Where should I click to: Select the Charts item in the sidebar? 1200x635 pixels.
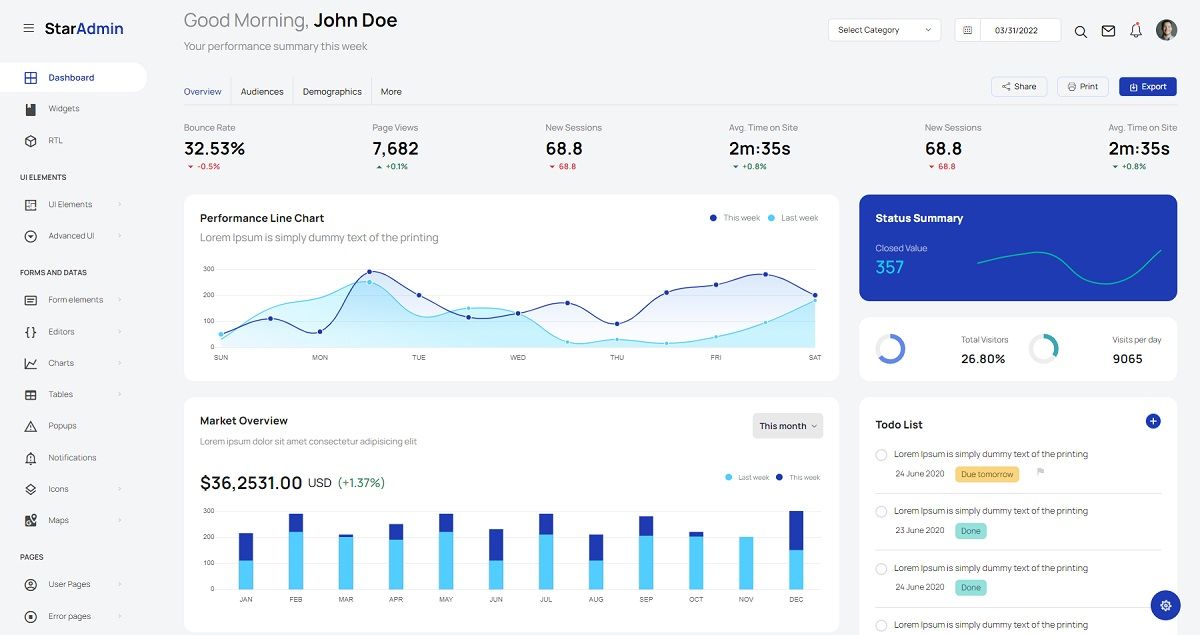pos(60,362)
